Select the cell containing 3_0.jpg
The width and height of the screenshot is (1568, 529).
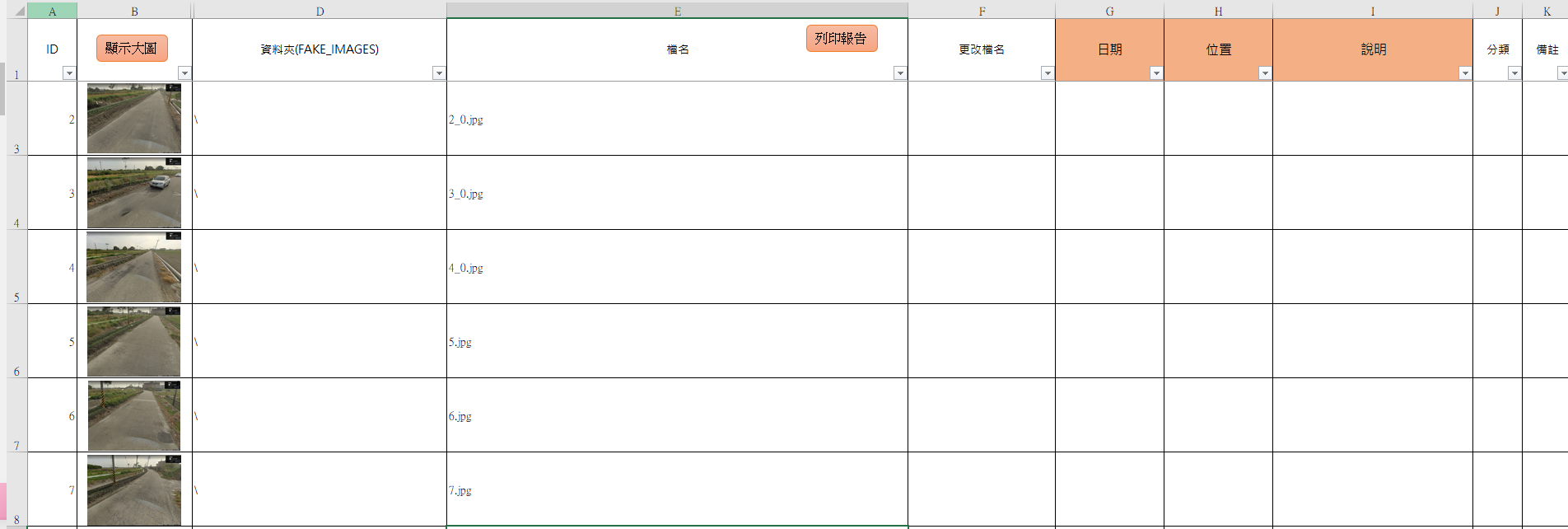(677, 193)
